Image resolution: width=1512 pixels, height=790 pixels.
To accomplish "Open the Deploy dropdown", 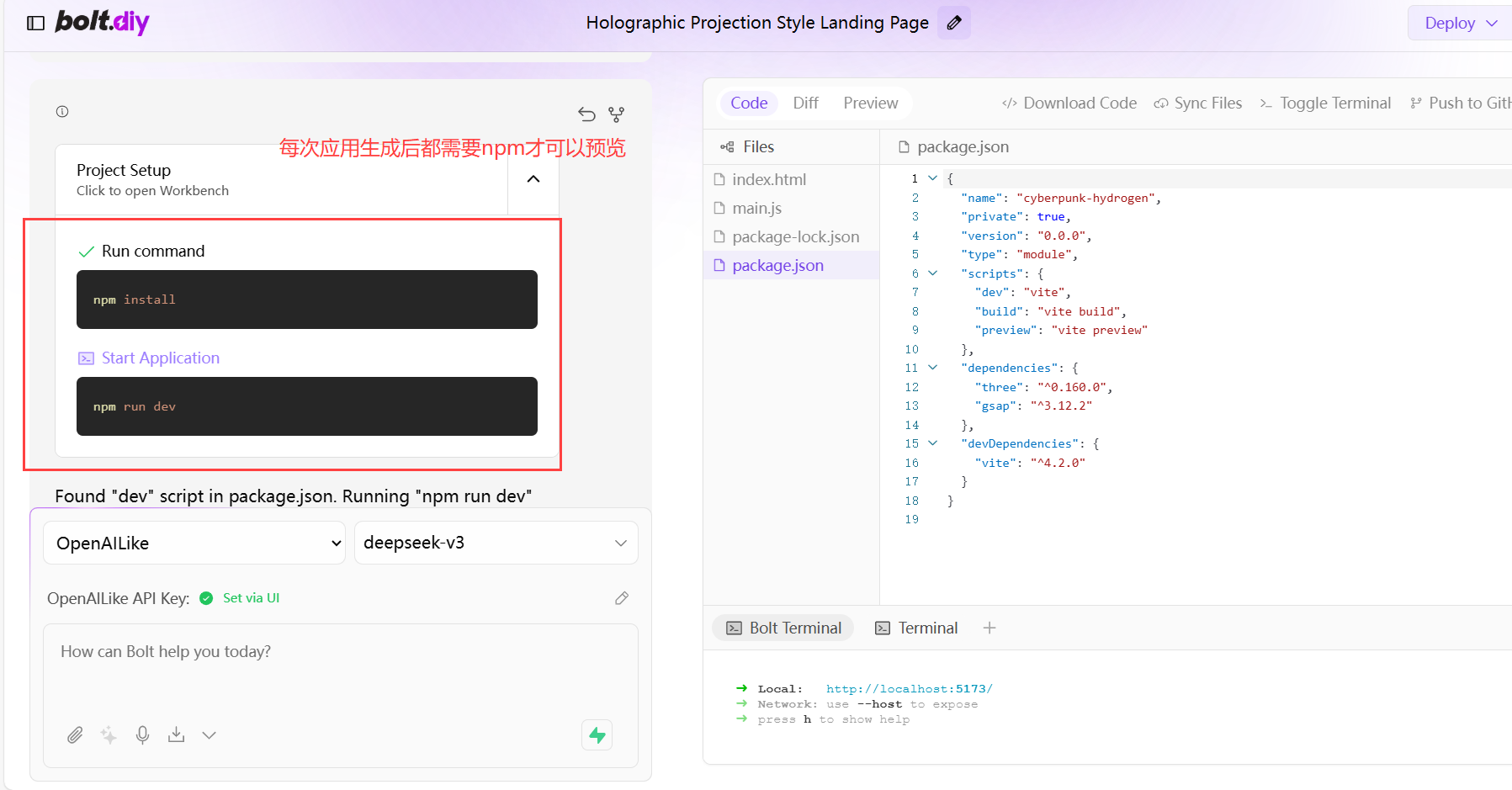I will (x=1461, y=23).
